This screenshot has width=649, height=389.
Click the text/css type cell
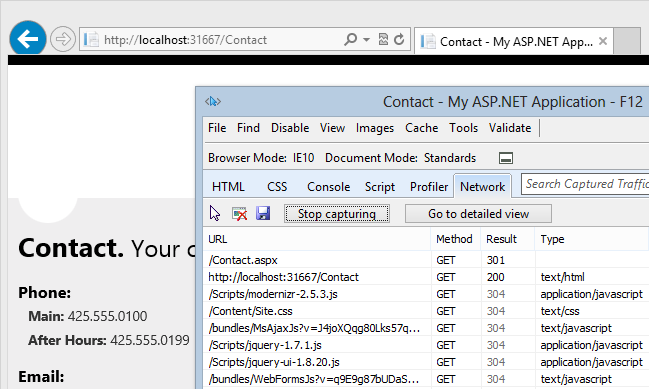tap(560, 311)
